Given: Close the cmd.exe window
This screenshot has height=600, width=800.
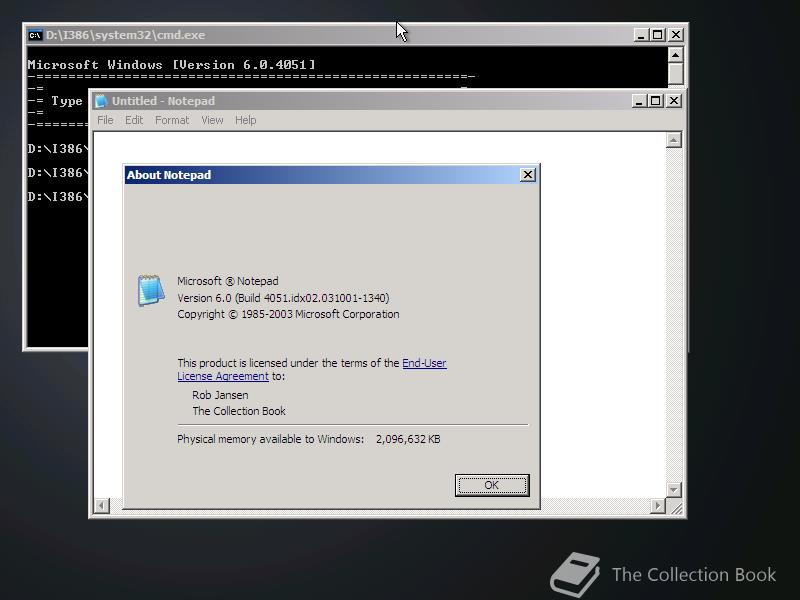Looking at the screenshot, I should click(x=676, y=35).
